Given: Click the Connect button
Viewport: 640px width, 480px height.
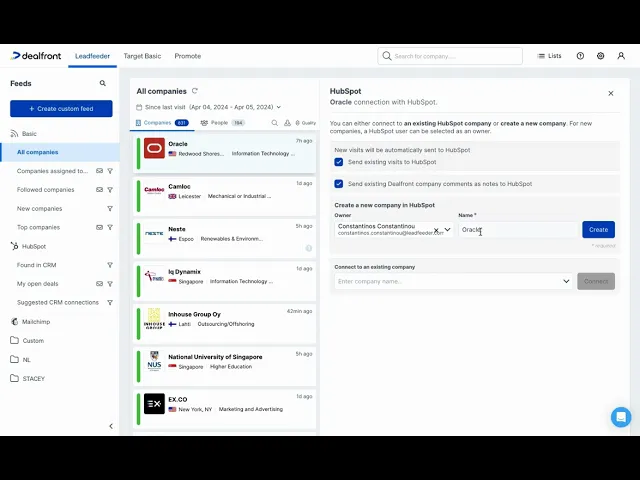Looking at the screenshot, I should click(x=596, y=281).
